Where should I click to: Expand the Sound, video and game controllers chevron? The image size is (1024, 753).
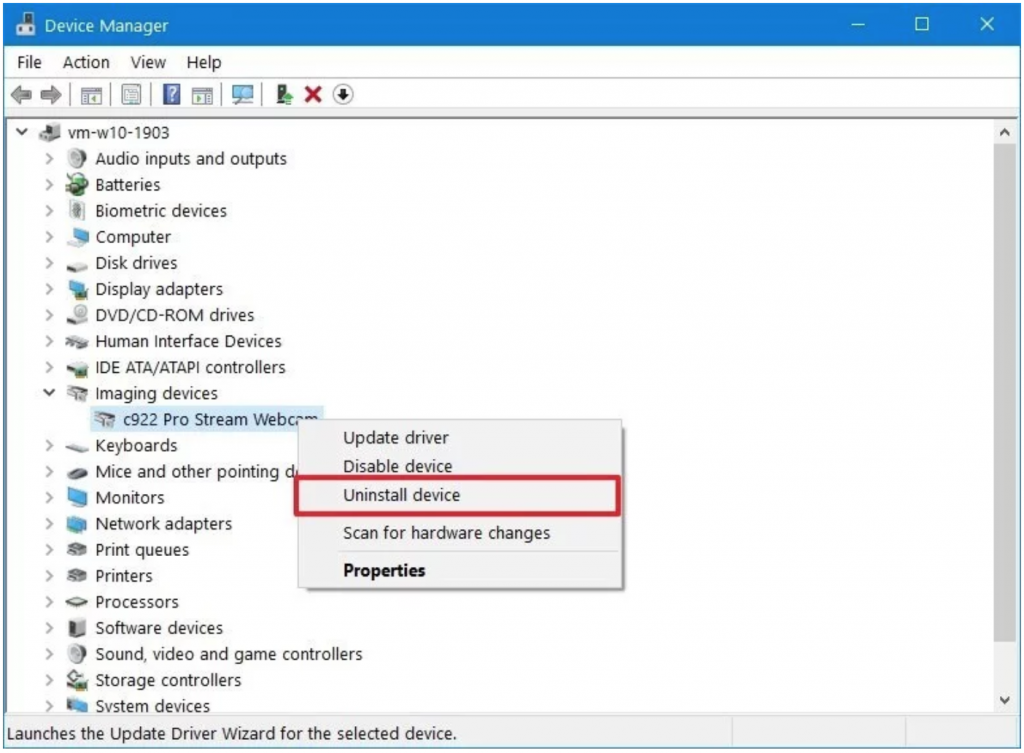tap(49, 654)
